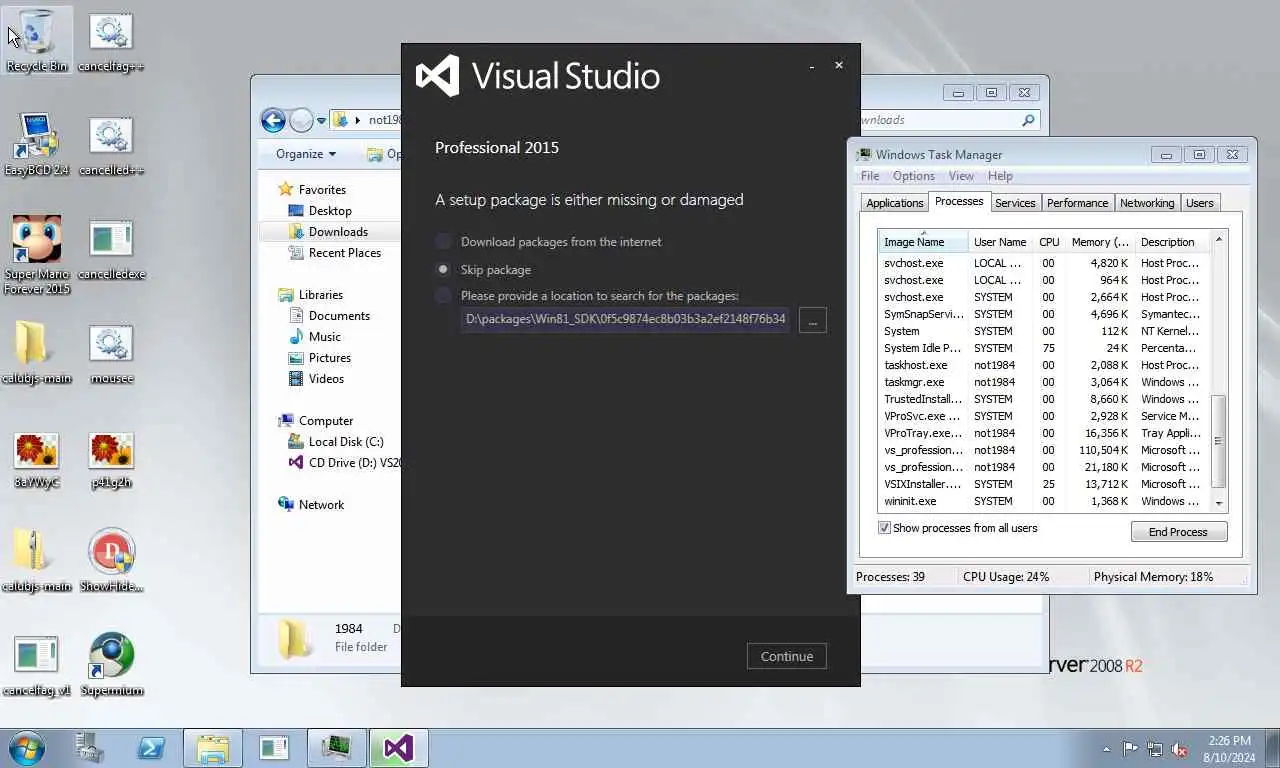Screen dimensions: 1280x768
Task: Click the package location path field
Action: tap(625, 320)
